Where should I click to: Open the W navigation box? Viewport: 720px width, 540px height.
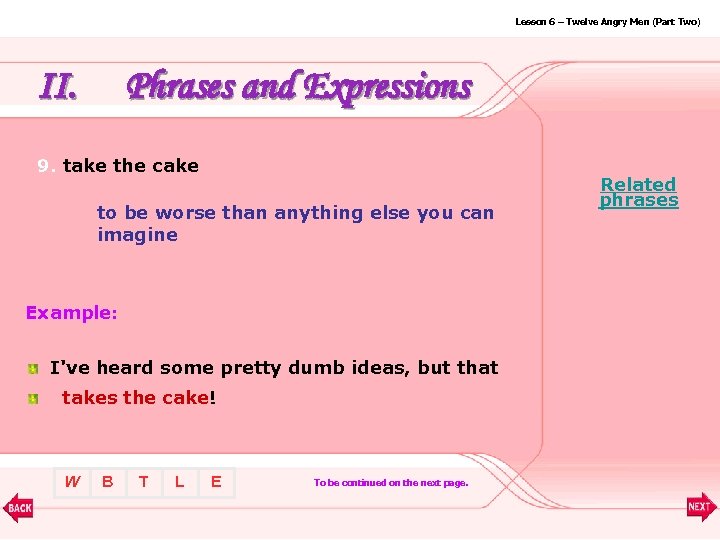[72, 482]
